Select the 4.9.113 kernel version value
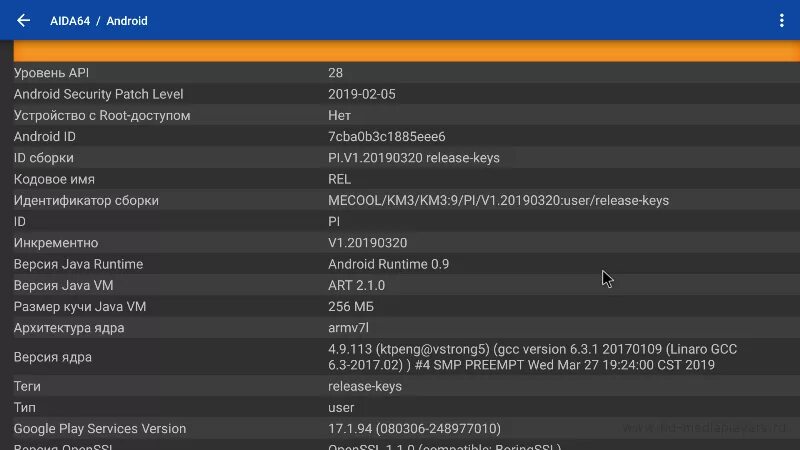This screenshot has width=800, height=450. pyautogui.click(x=533, y=357)
